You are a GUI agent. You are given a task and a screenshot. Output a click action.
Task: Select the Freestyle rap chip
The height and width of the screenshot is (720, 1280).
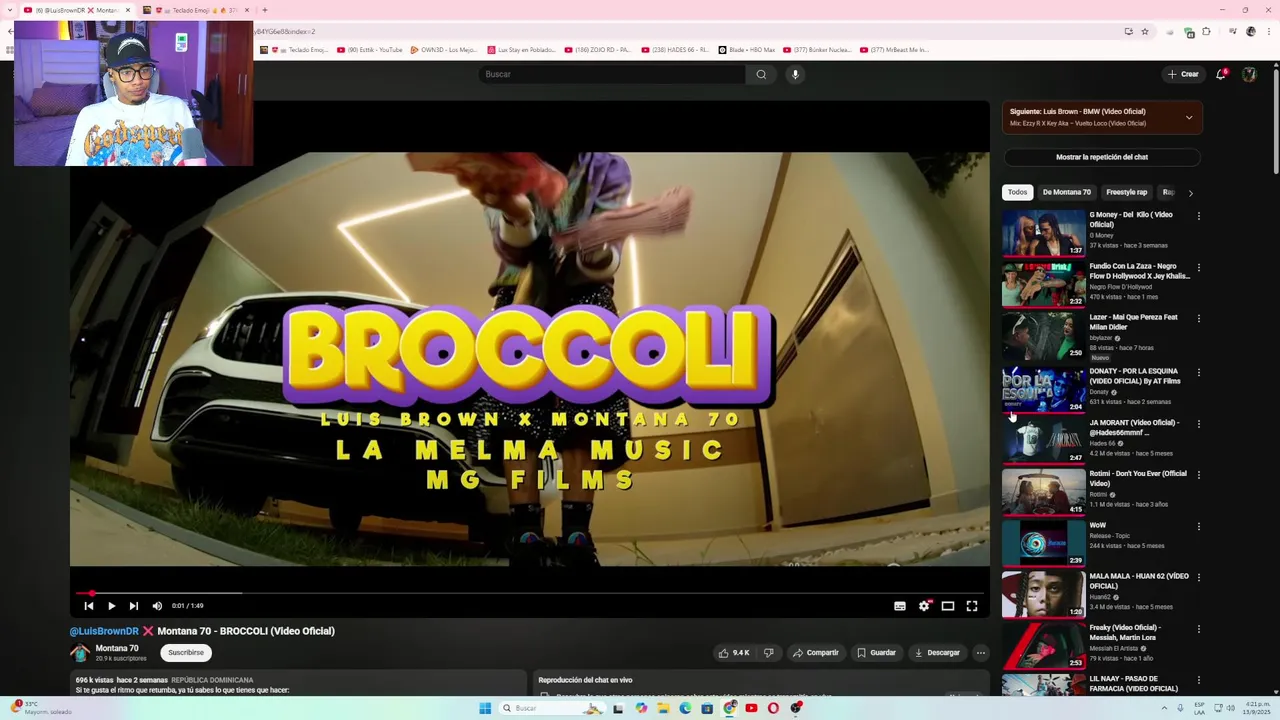click(x=1126, y=192)
